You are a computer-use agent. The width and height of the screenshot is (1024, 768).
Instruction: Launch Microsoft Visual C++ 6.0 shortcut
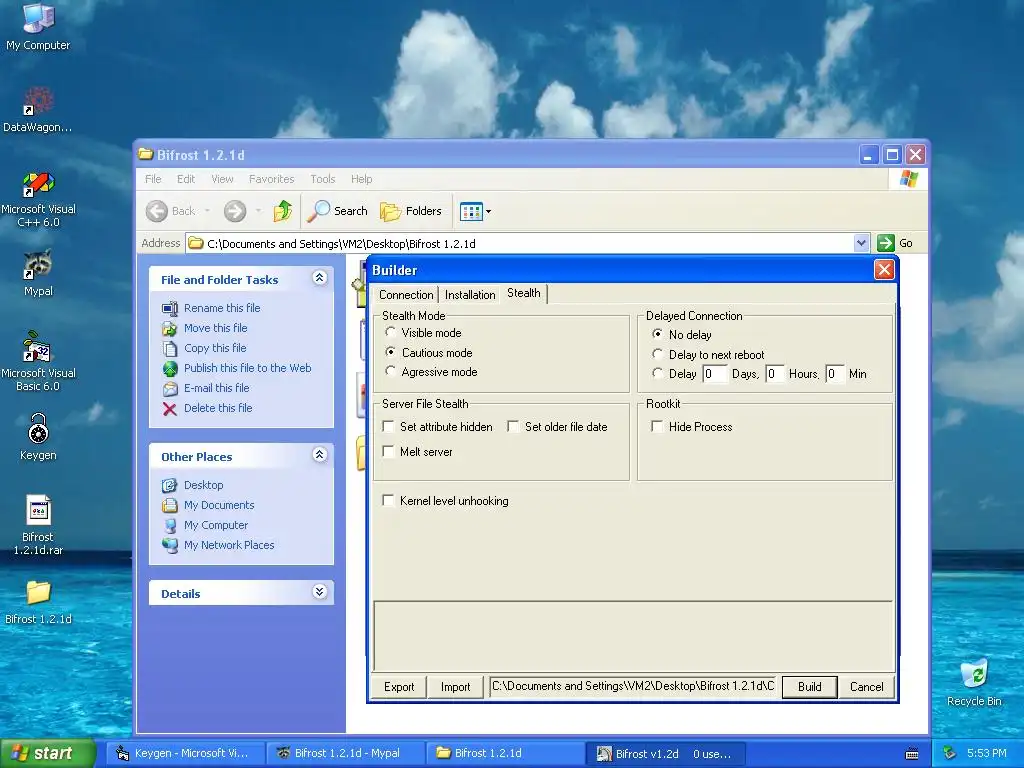pyautogui.click(x=38, y=199)
